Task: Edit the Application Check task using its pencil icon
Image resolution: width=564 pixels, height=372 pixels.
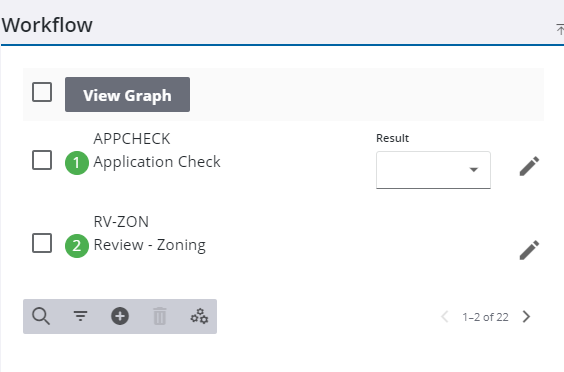Action: point(529,166)
